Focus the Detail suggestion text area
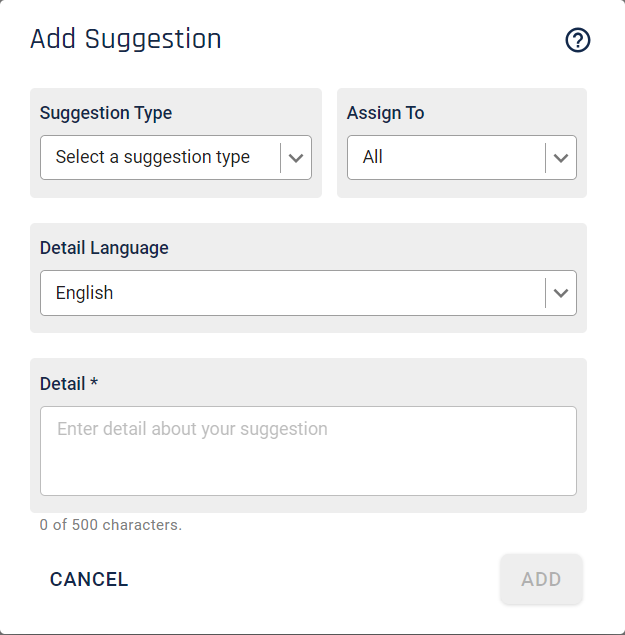The image size is (625, 635). pos(308,451)
